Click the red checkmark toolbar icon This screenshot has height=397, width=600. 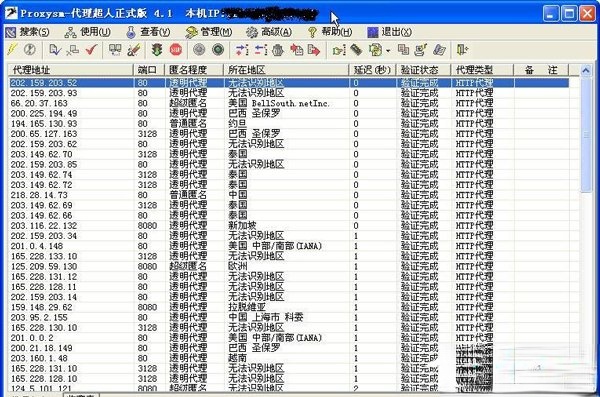pyautogui.click(x=92, y=50)
